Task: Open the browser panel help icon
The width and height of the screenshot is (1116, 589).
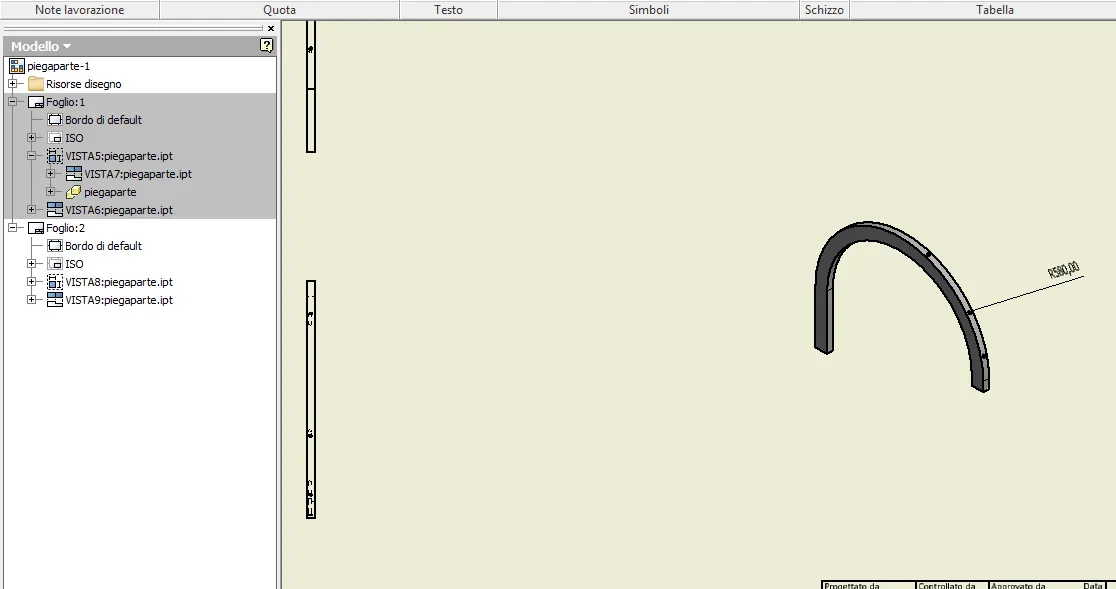Action: [266, 46]
